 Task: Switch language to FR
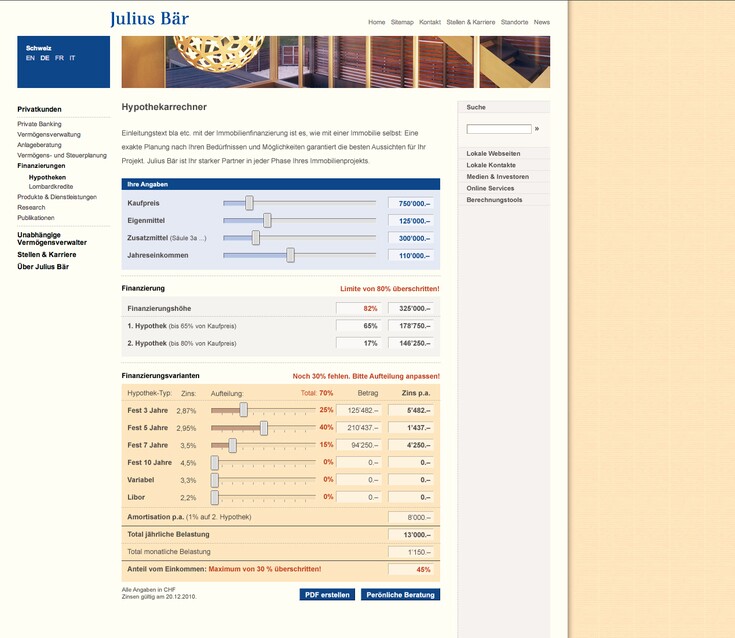pos(60,58)
